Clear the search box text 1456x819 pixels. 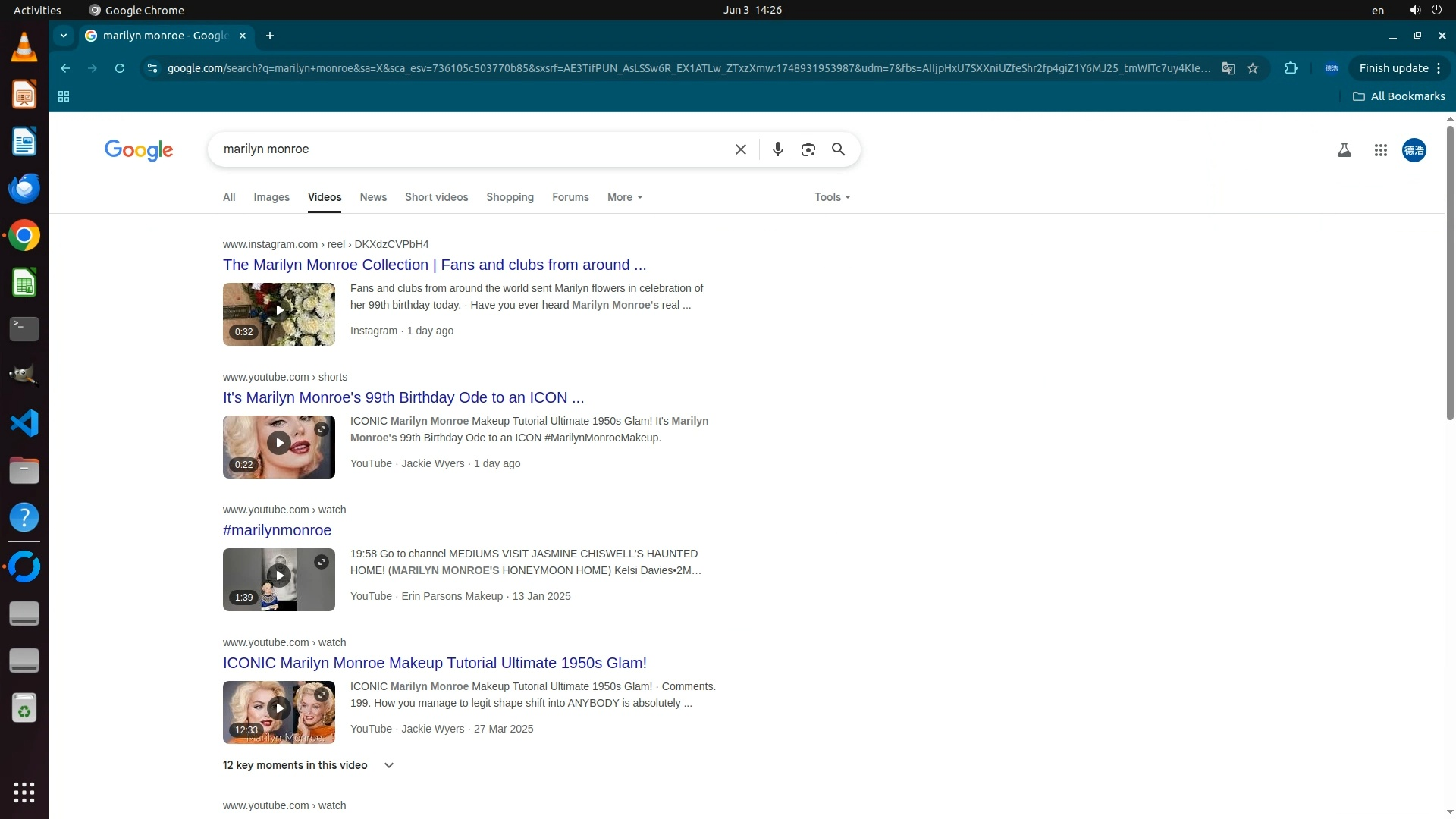coord(740,149)
